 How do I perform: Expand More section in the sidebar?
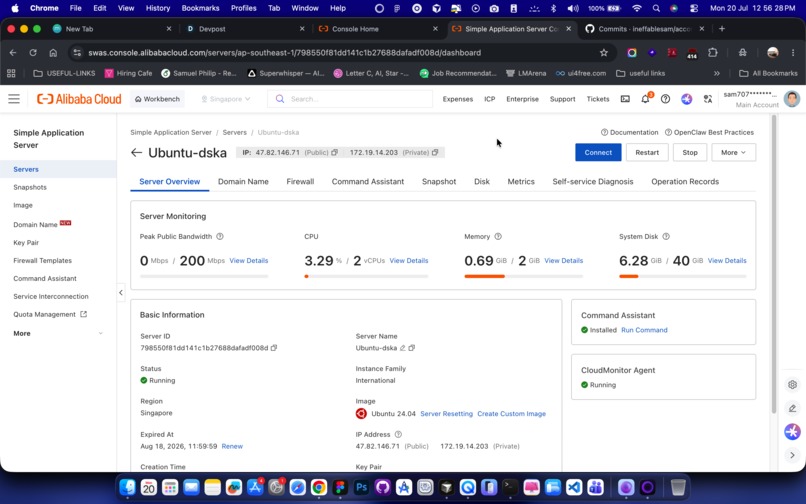click(x=58, y=333)
